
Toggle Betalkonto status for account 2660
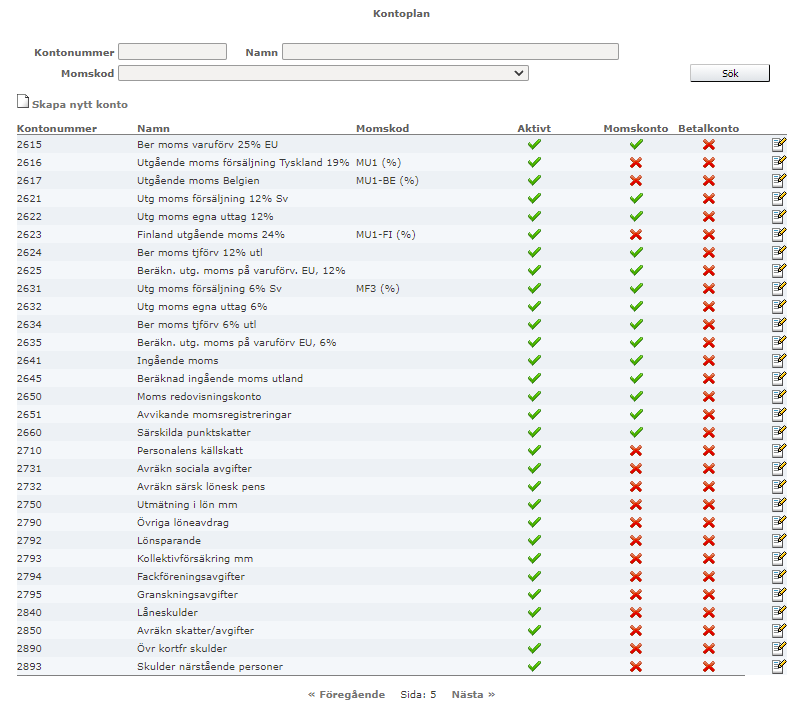pyautogui.click(x=709, y=432)
